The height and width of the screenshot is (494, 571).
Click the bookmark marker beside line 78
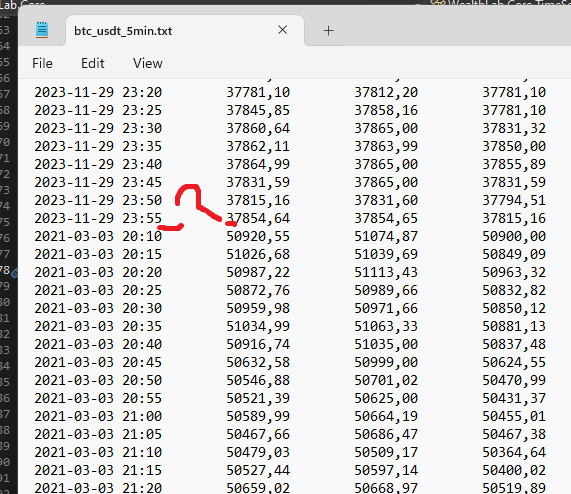pyautogui.click(x=15, y=273)
